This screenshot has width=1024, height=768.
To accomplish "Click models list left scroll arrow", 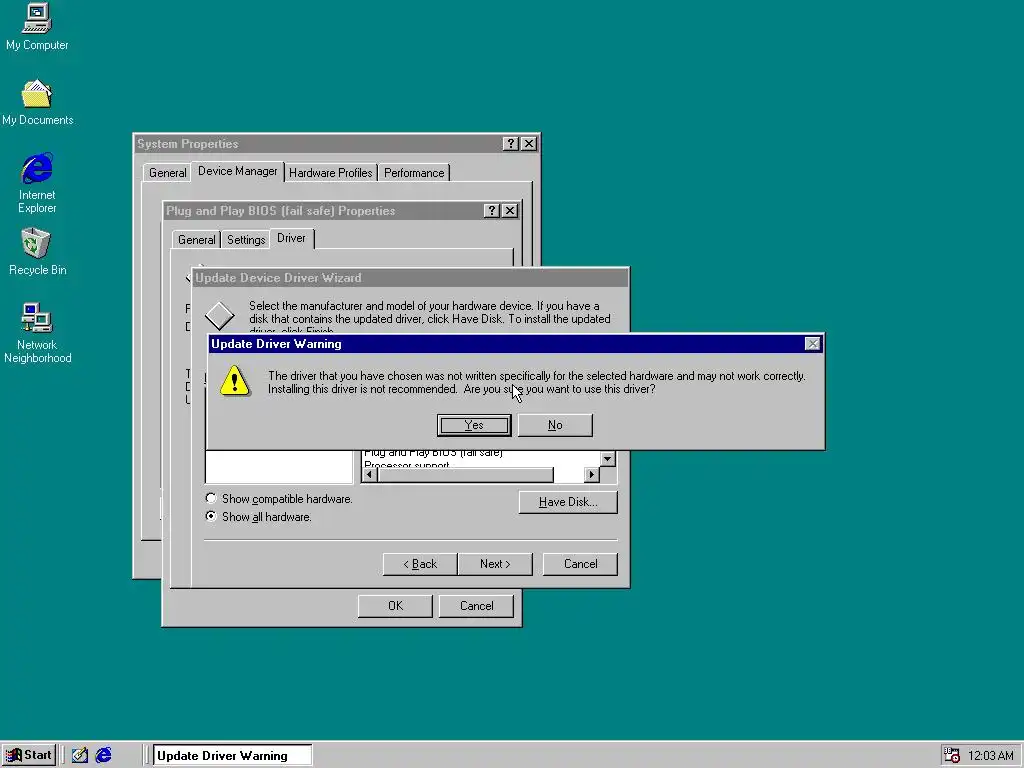I will pyautogui.click(x=370, y=475).
